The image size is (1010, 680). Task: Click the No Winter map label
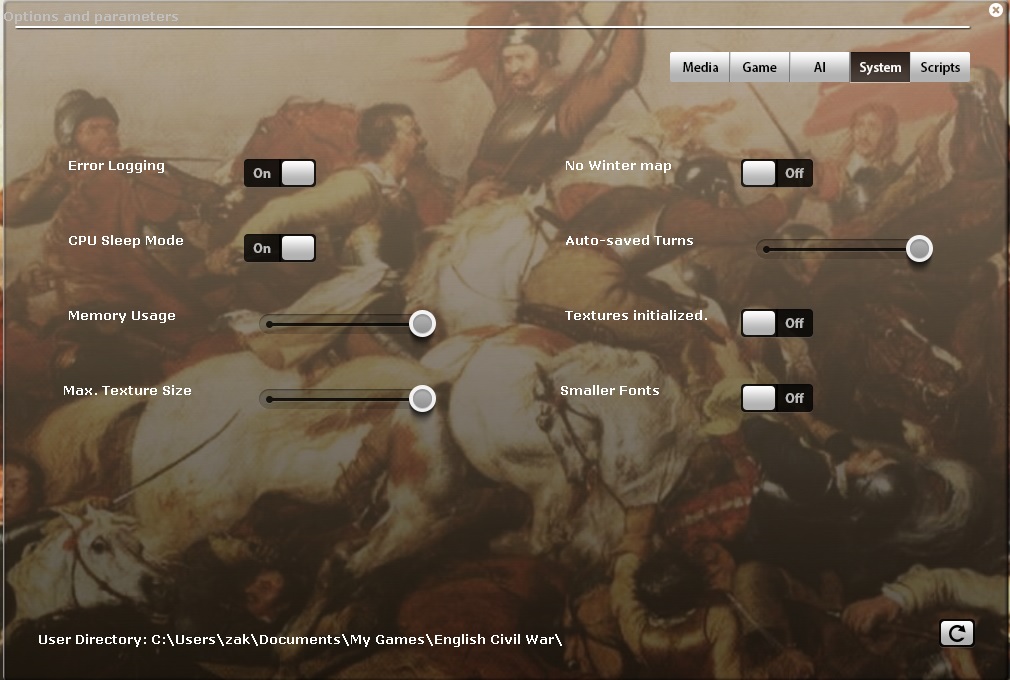(618, 166)
